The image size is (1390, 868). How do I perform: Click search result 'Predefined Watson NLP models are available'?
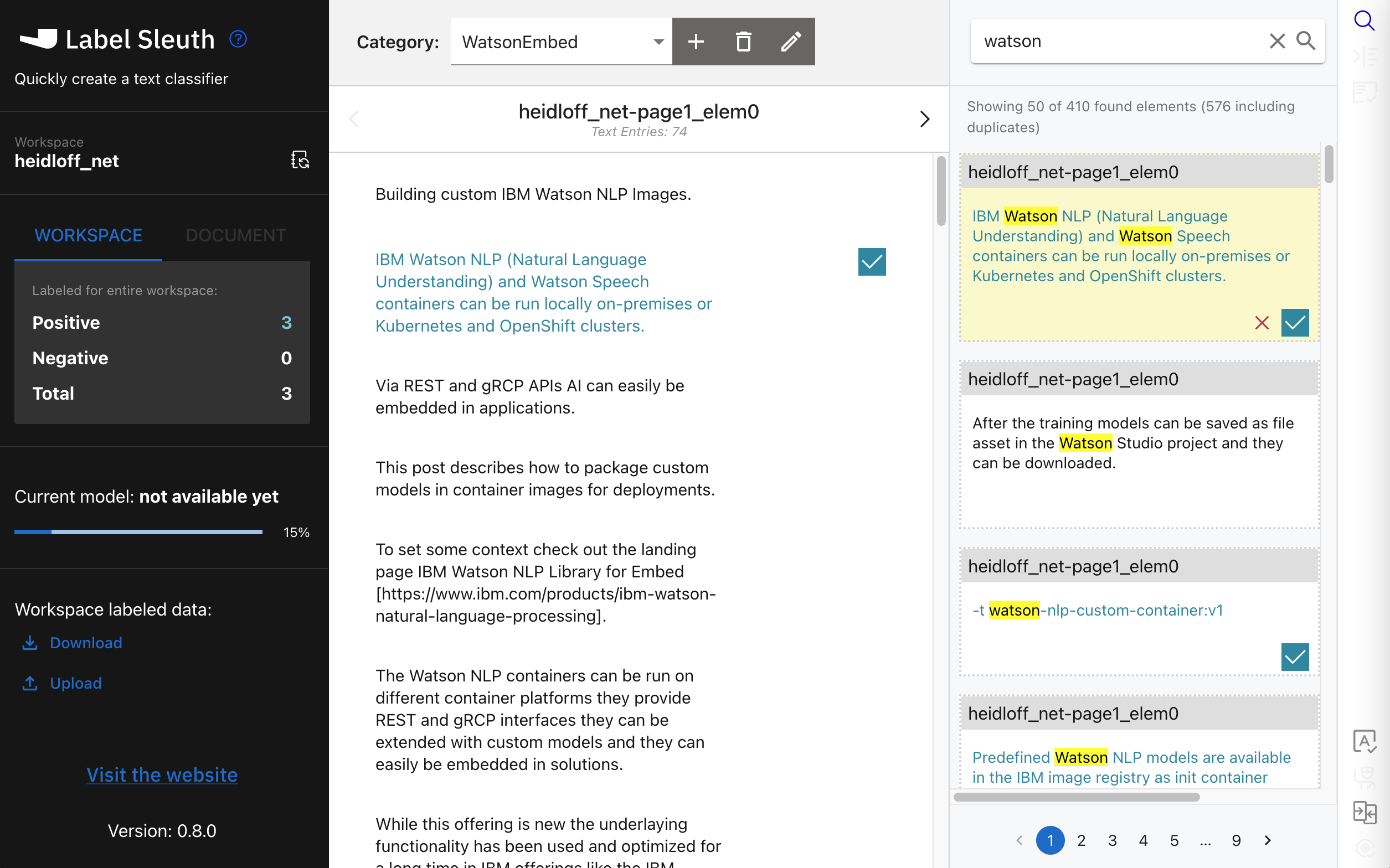1131,767
